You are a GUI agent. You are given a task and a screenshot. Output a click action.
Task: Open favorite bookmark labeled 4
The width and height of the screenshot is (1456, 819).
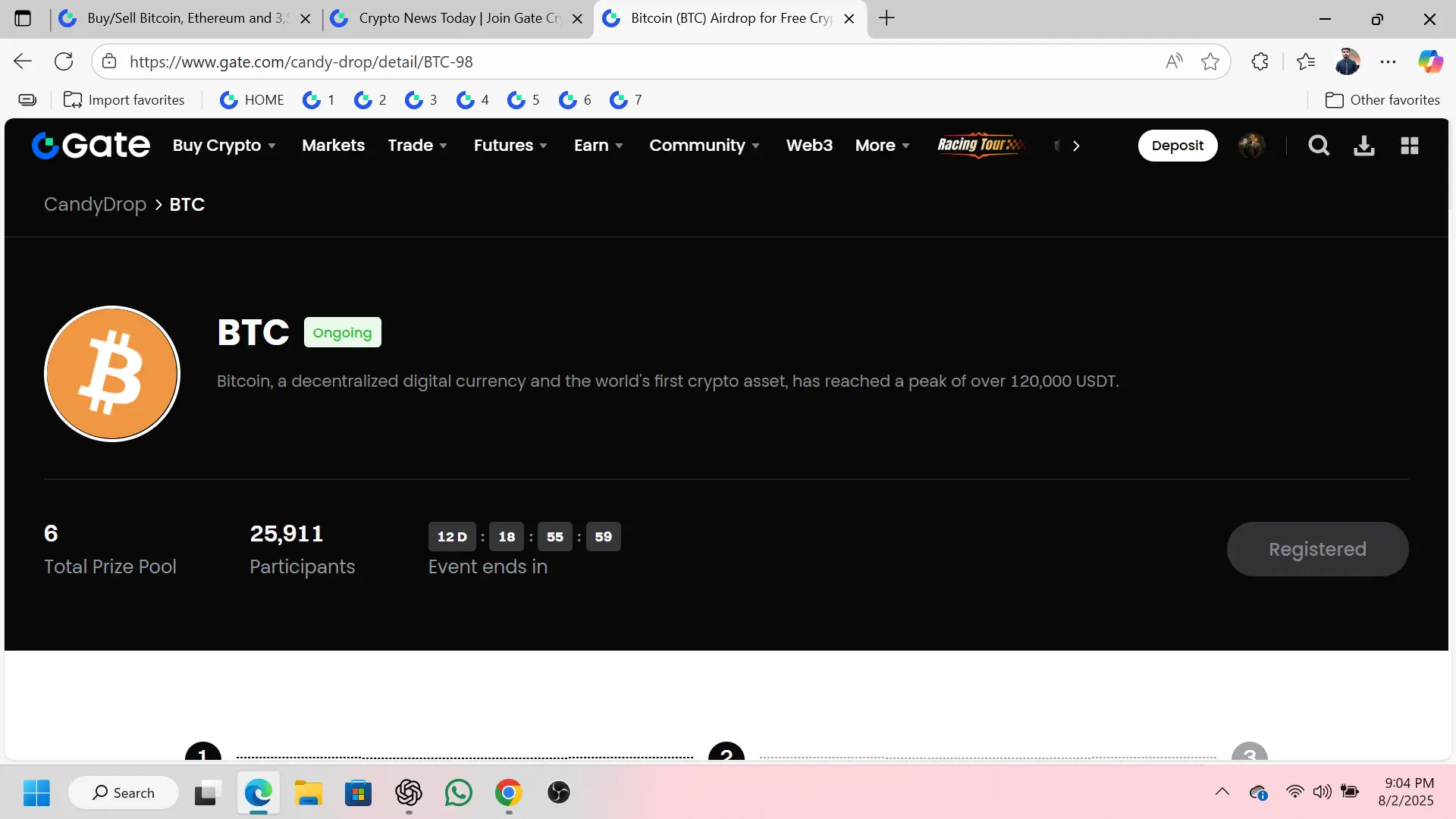point(472,100)
